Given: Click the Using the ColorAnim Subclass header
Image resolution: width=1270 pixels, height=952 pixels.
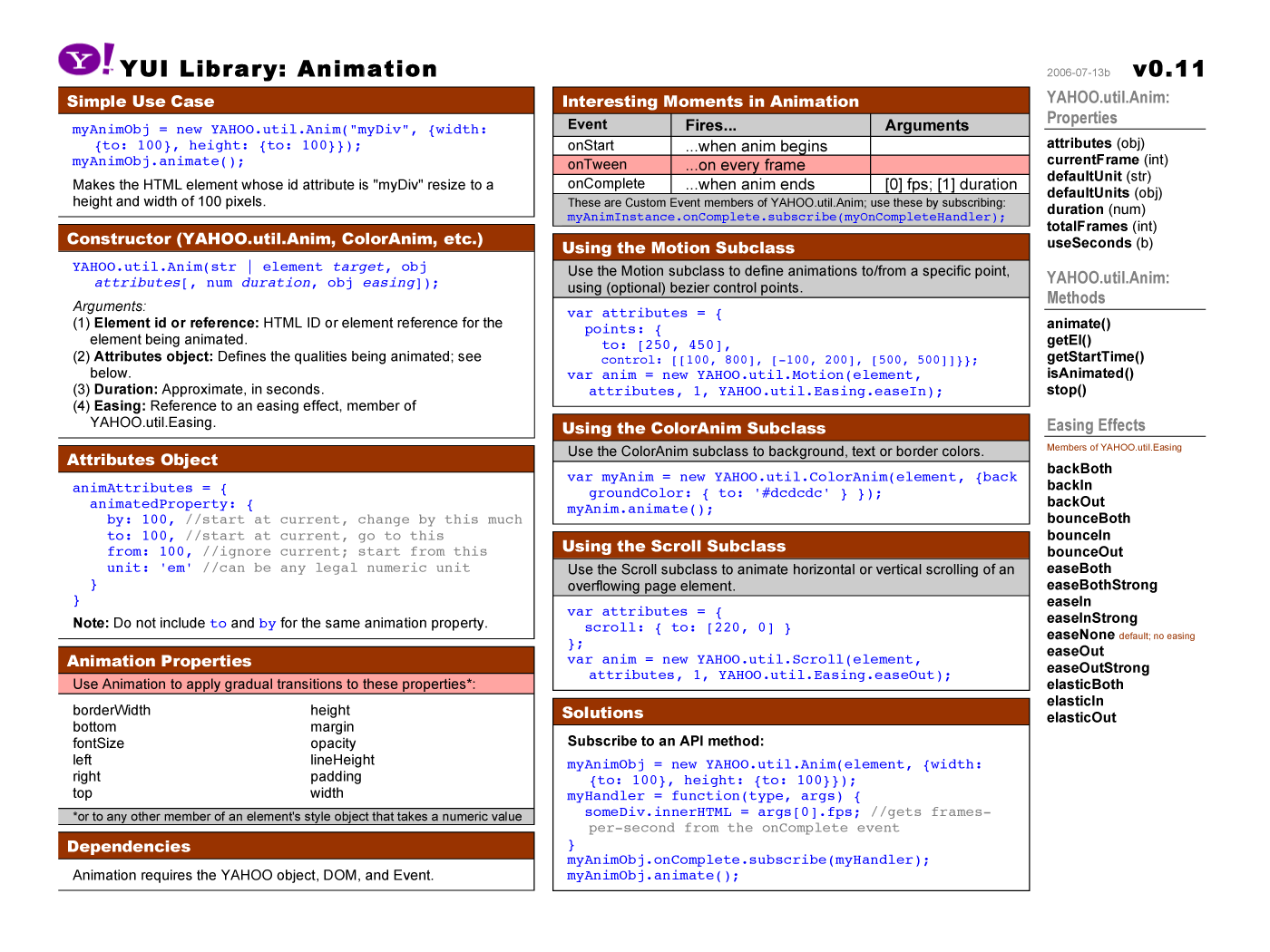Looking at the screenshot, I should [x=693, y=428].
